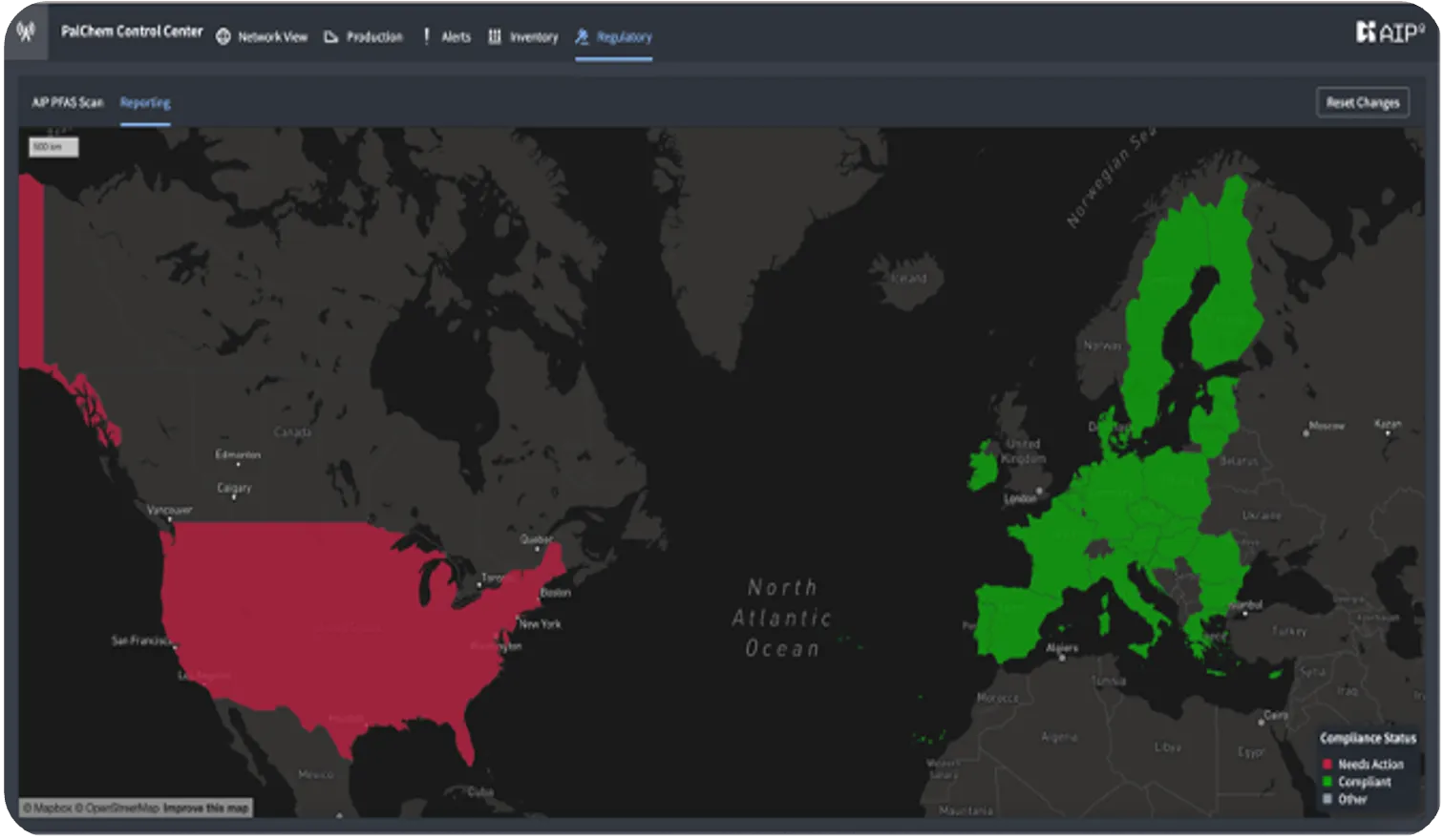Viewport: 1444px width, 840px height.
Task: Select the Reporting tab
Action: coord(145,102)
